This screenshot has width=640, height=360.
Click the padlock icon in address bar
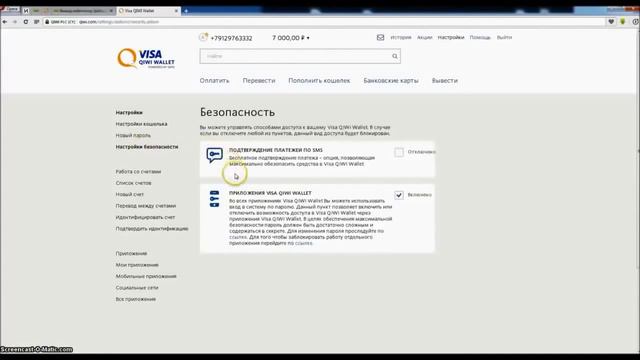point(47,22)
